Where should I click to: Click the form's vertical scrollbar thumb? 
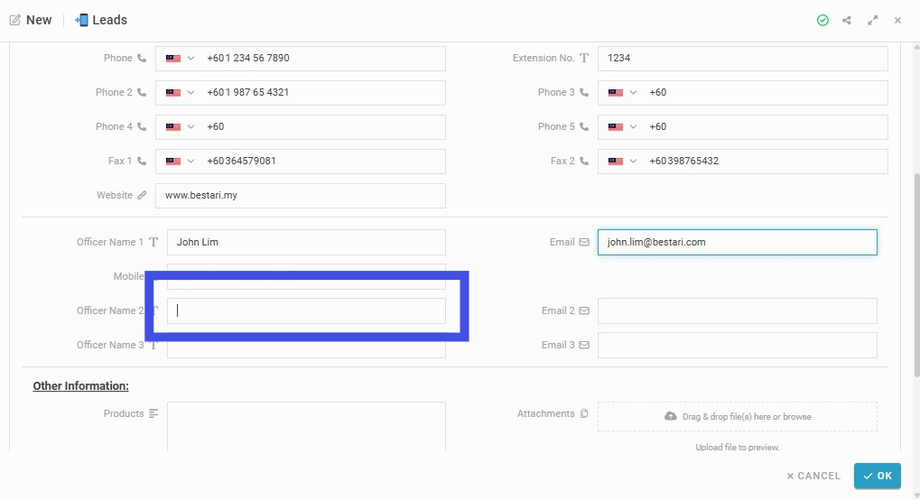916,275
